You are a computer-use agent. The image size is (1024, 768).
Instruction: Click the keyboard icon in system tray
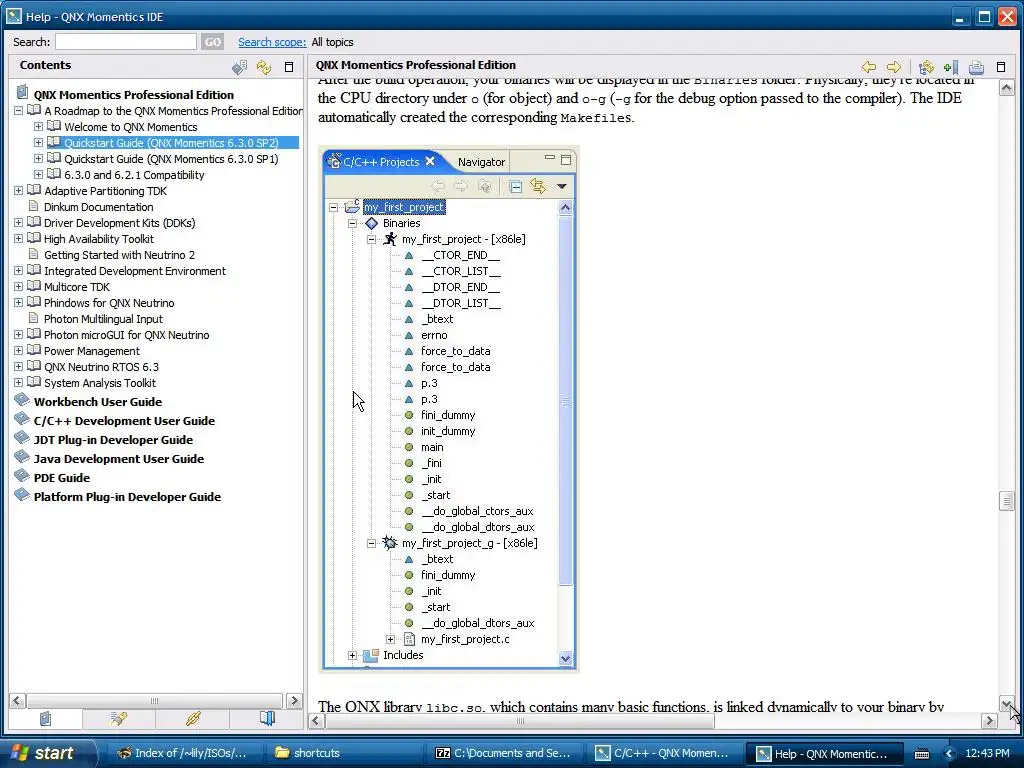point(921,754)
